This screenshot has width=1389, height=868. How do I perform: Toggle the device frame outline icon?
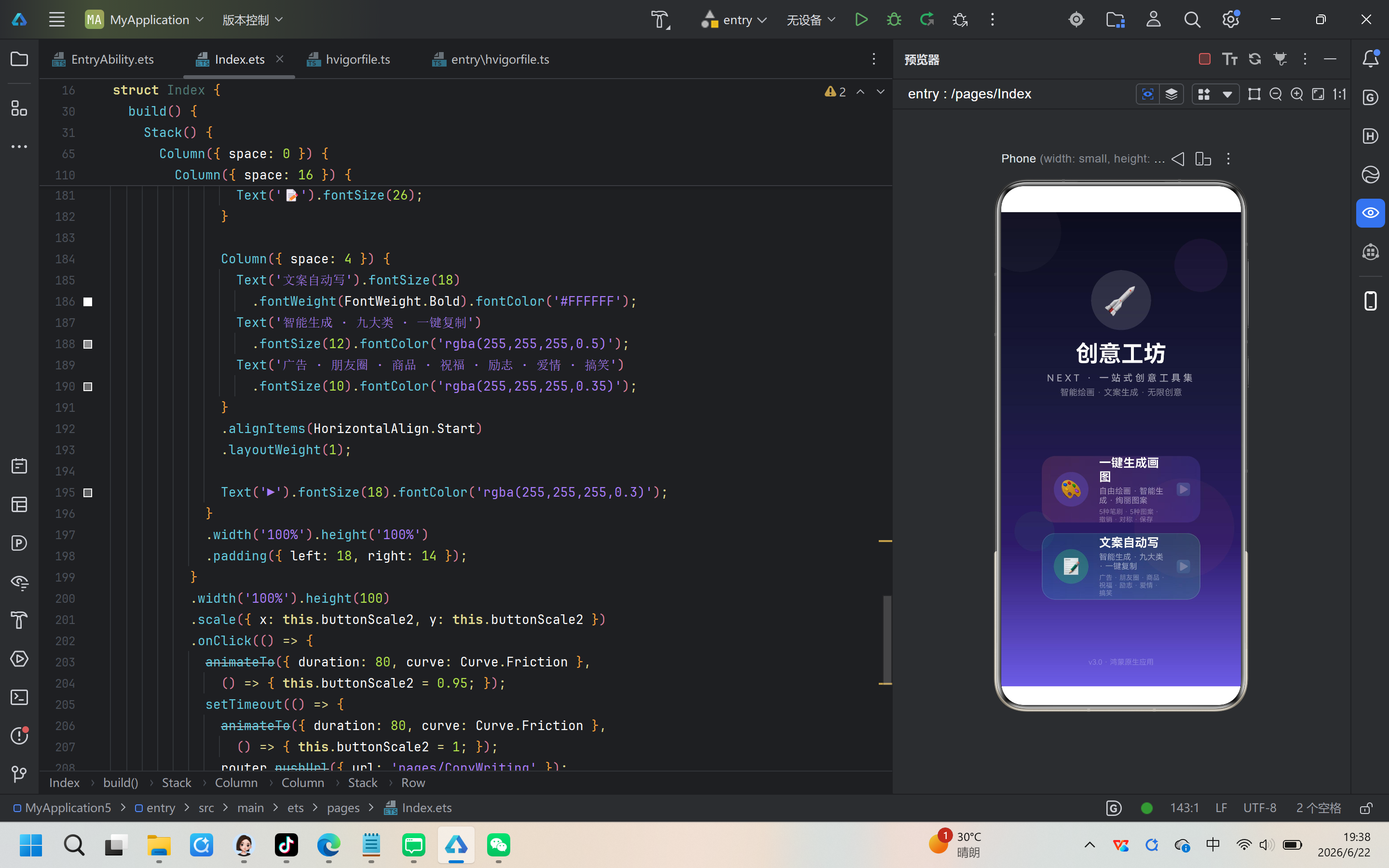coord(1254,94)
